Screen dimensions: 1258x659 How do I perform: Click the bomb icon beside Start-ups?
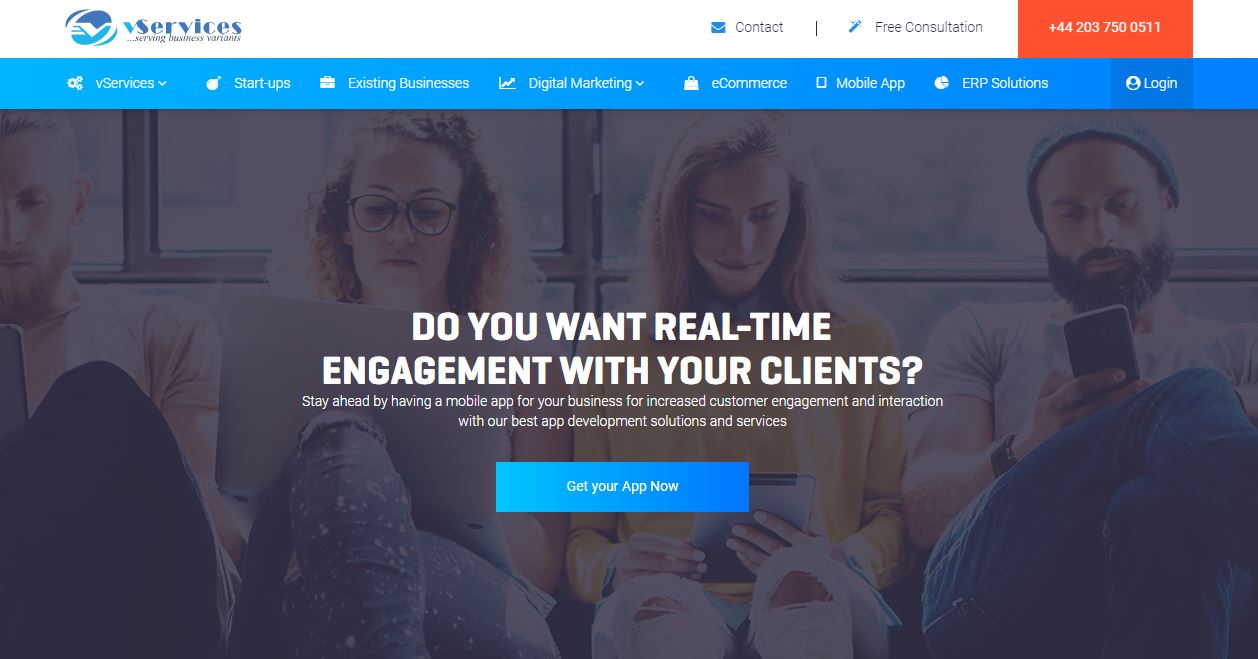[x=213, y=83]
